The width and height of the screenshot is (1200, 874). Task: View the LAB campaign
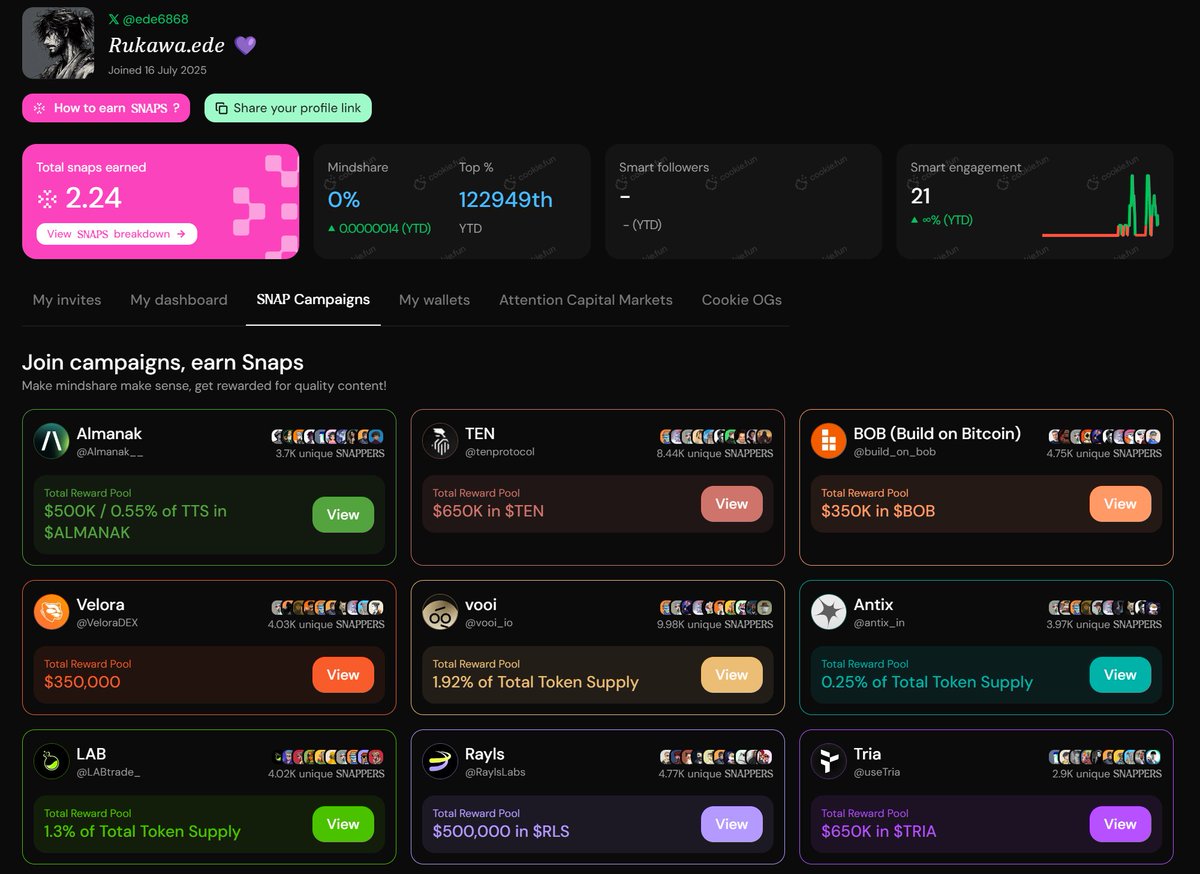pos(343,825)
